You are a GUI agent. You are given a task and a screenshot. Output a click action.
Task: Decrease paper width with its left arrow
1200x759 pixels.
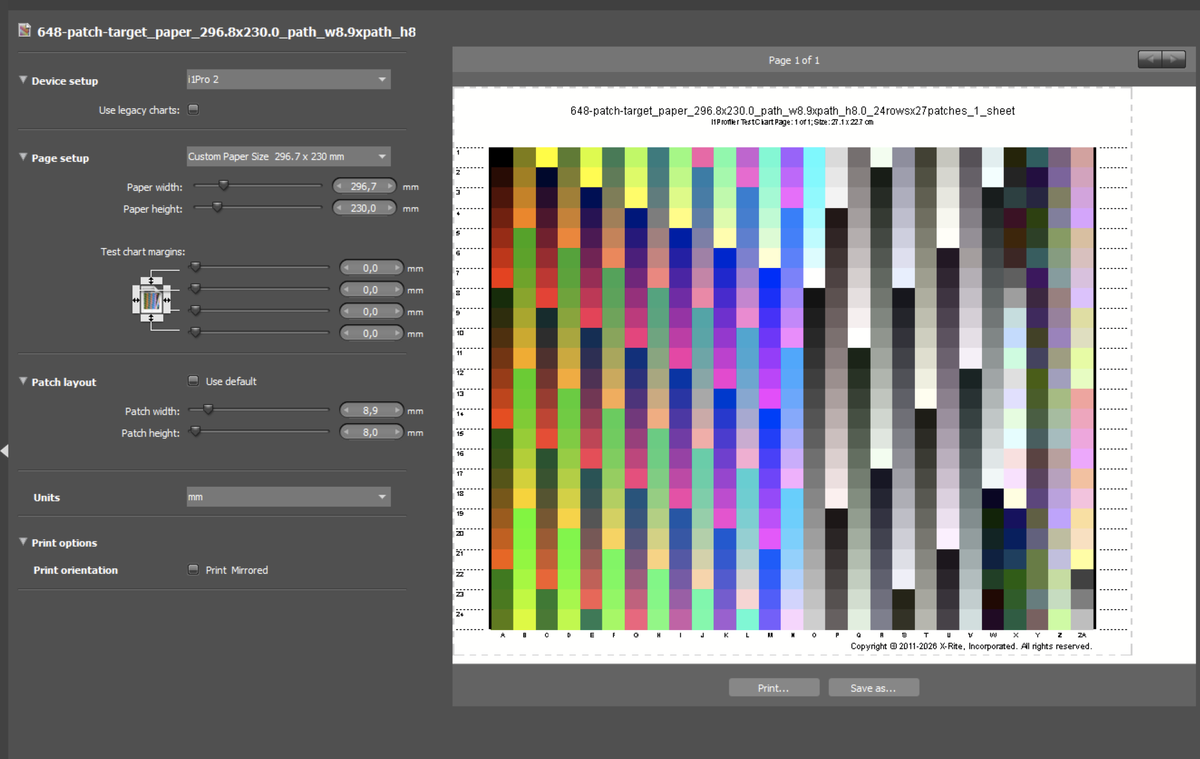click(337, 186)
